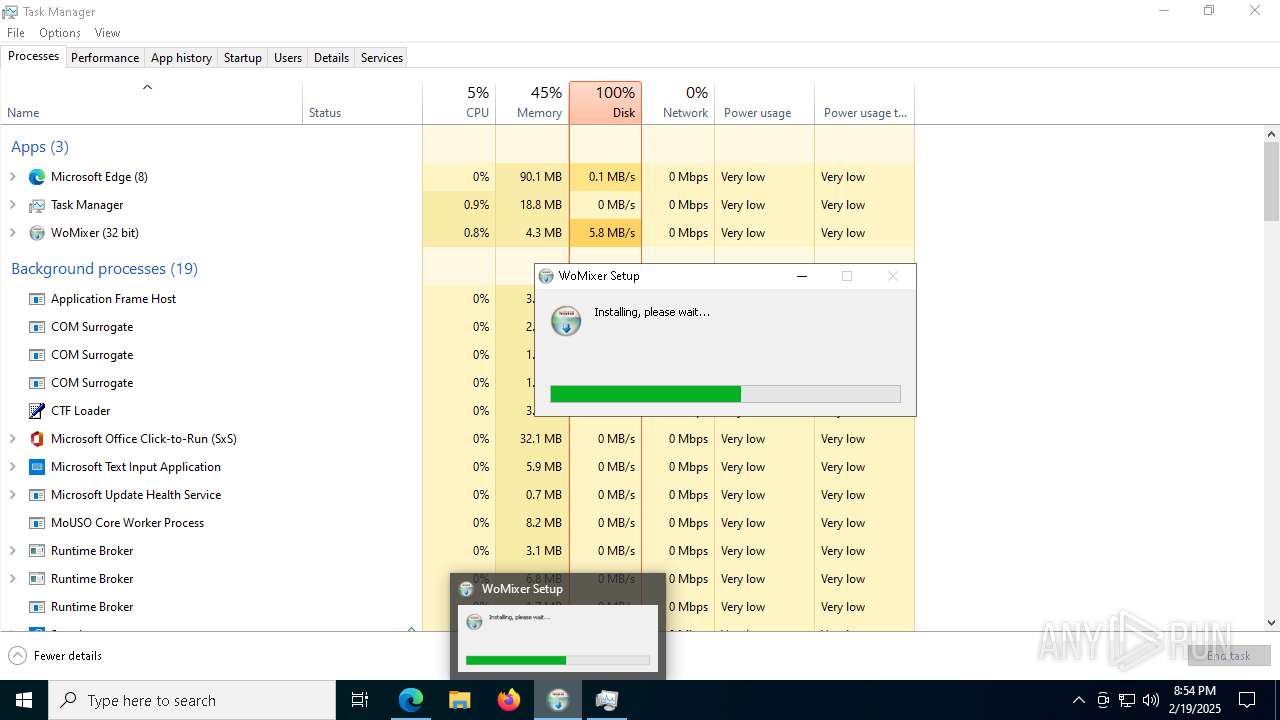The height and width of the screenshot is (720, 1280).
Task: Select the MoUSO Core Worker Process row
Action: click(457, 523)
